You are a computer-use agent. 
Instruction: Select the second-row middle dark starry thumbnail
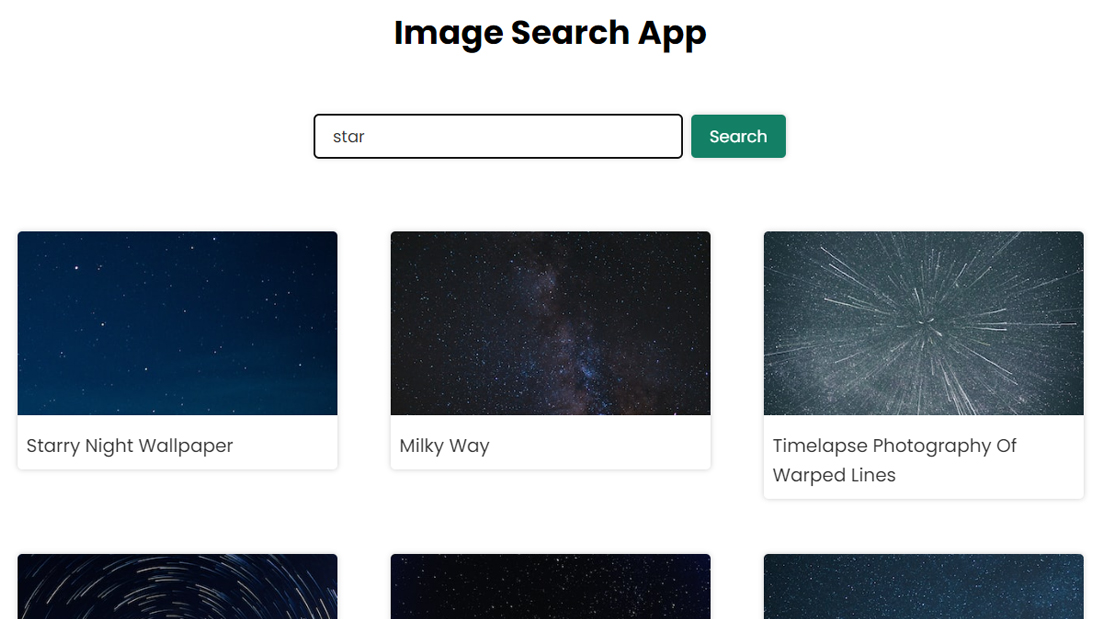(x=550, y=587)
